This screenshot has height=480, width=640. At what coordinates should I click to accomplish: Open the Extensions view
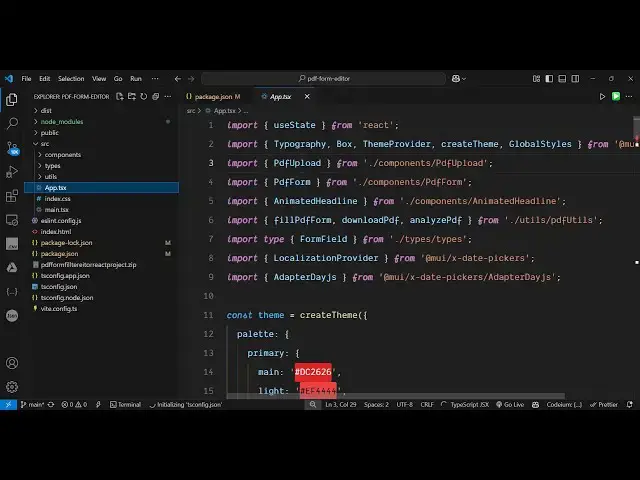(12, 196)
